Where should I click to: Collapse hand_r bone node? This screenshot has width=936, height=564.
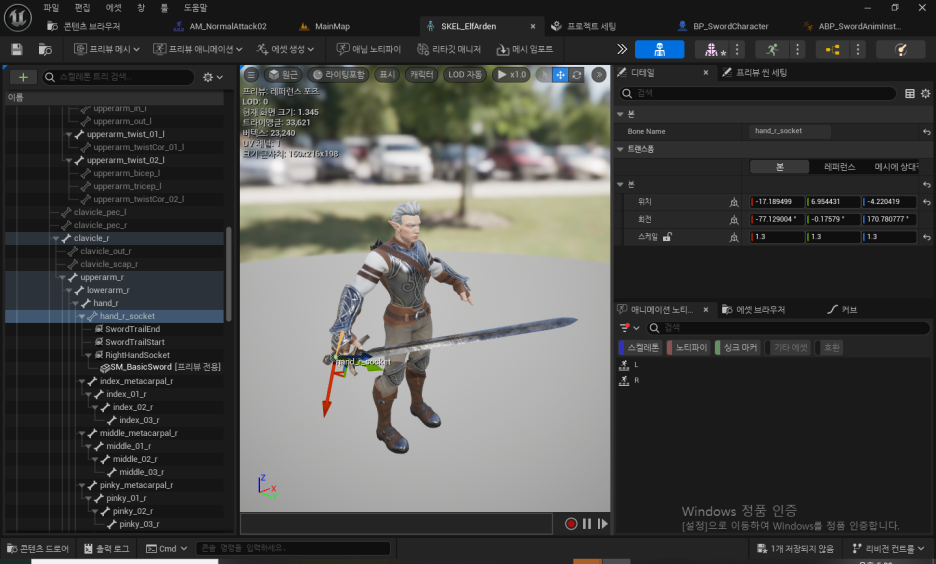click(x=75, y=304)
